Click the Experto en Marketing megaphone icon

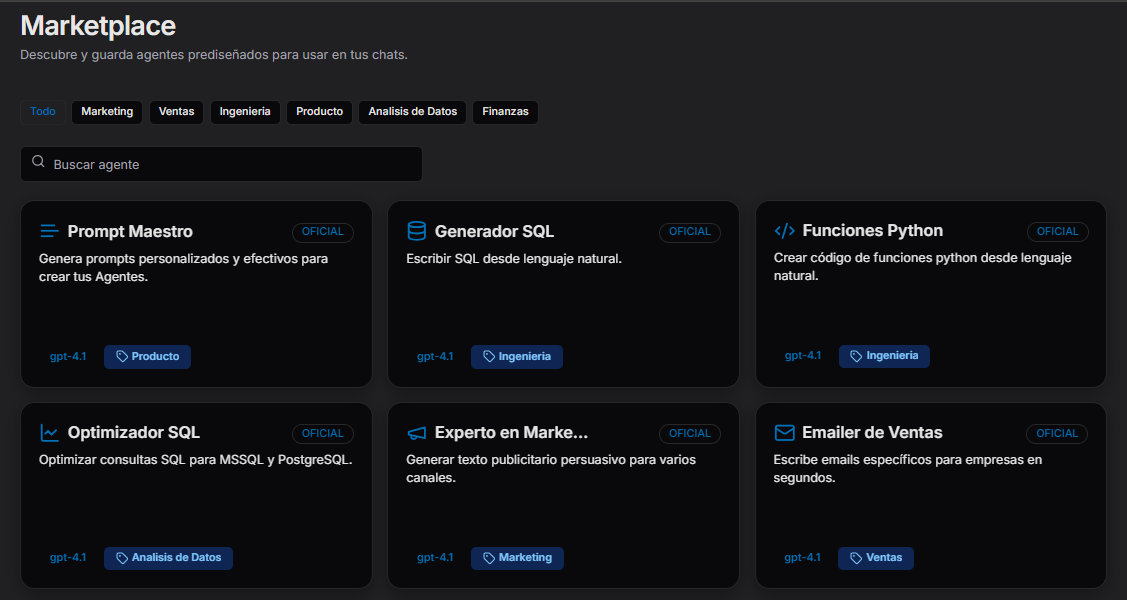pos(416,433)
